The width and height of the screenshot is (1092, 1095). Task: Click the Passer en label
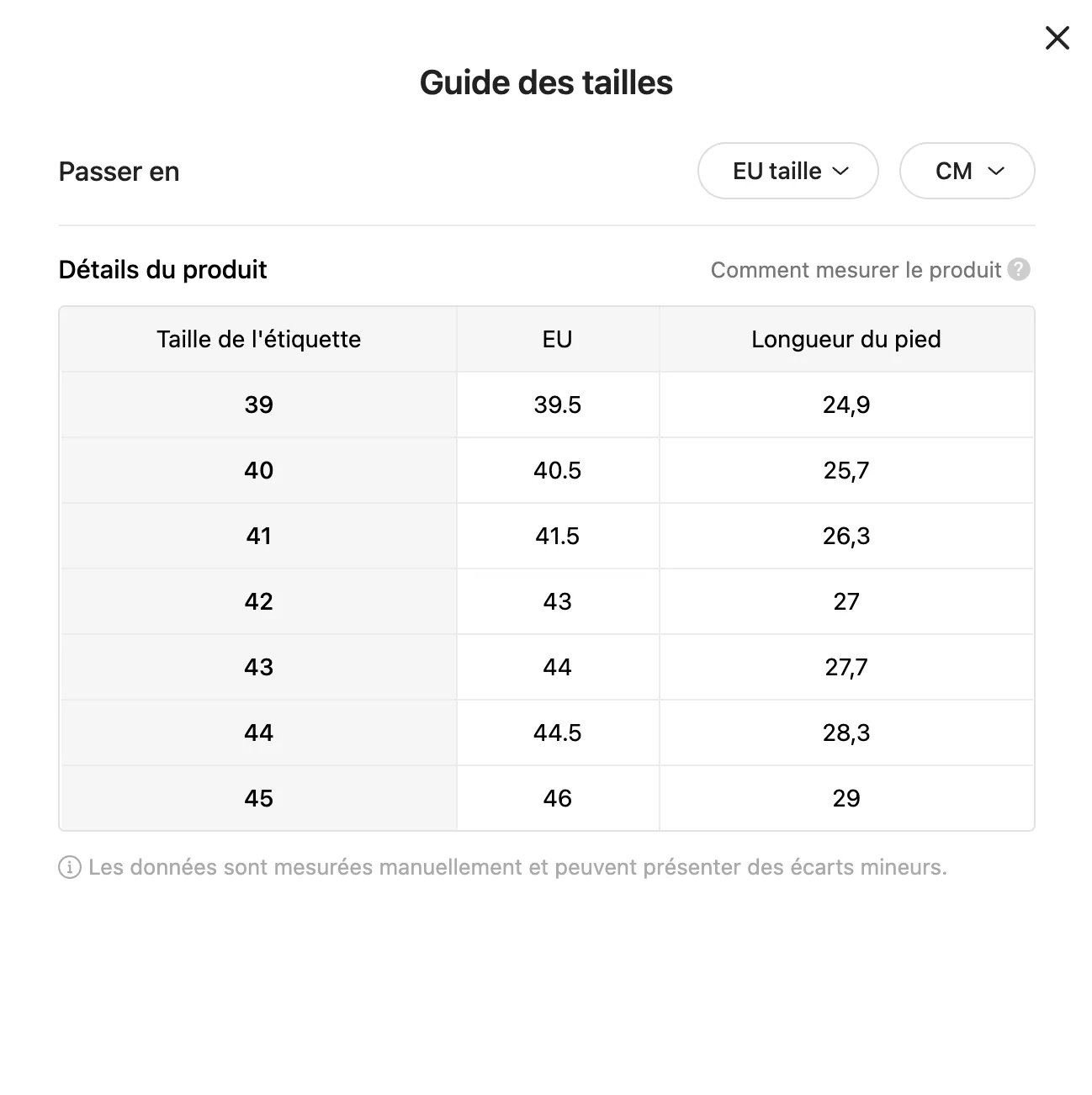[119, 172]
